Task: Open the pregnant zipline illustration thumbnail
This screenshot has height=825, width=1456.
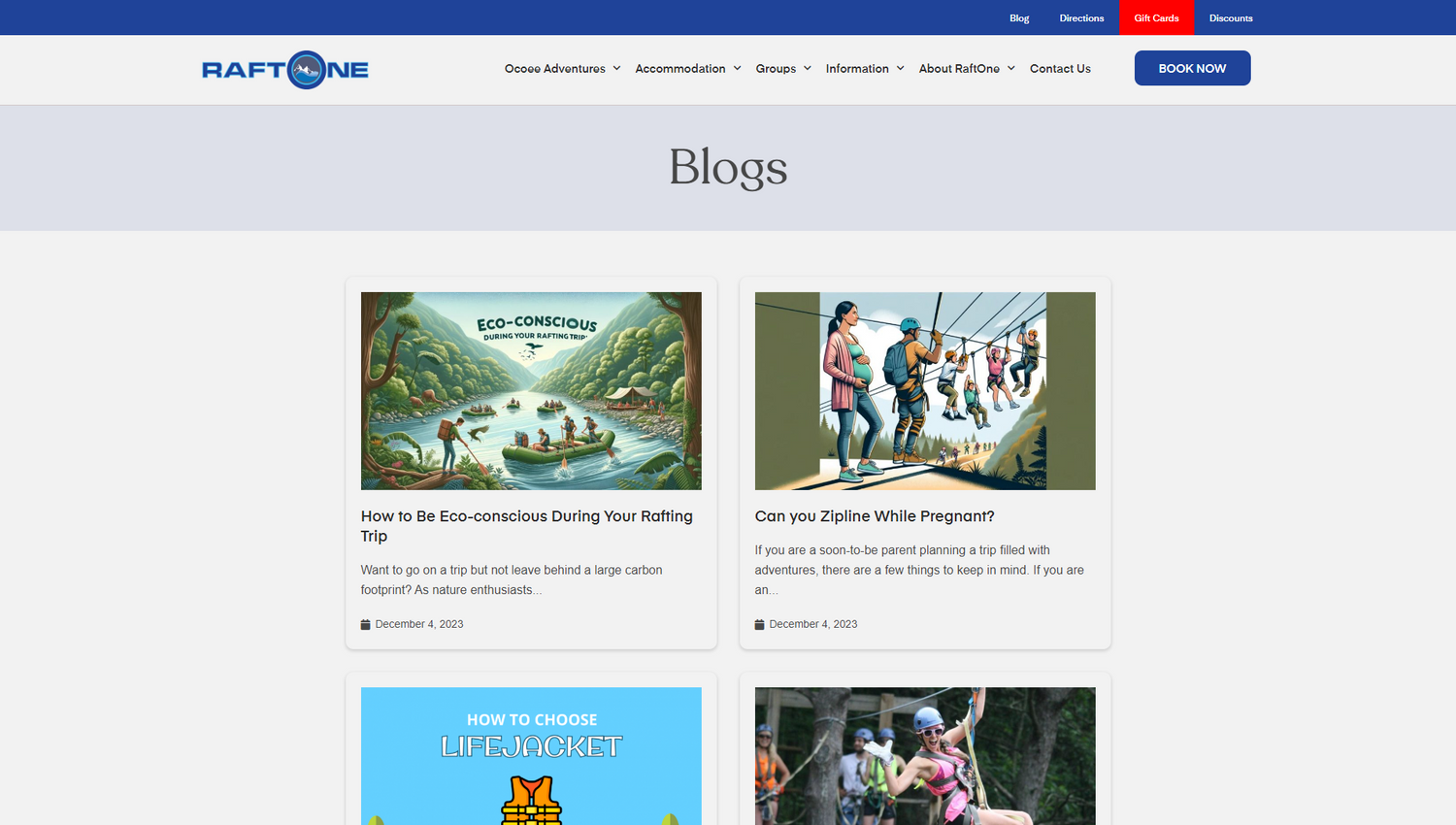Action: click(x=925, y=391)
